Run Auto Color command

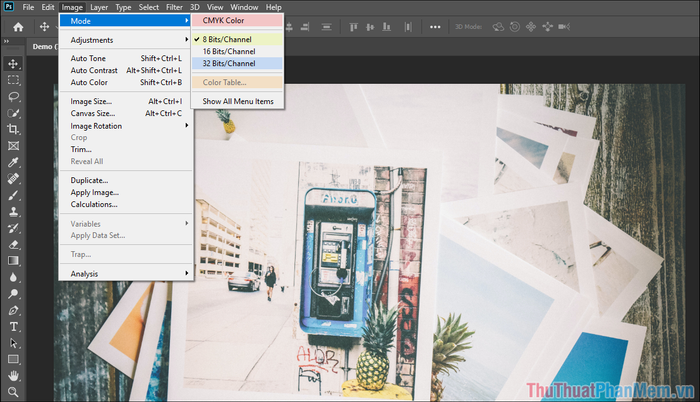(x=126, y=83)
